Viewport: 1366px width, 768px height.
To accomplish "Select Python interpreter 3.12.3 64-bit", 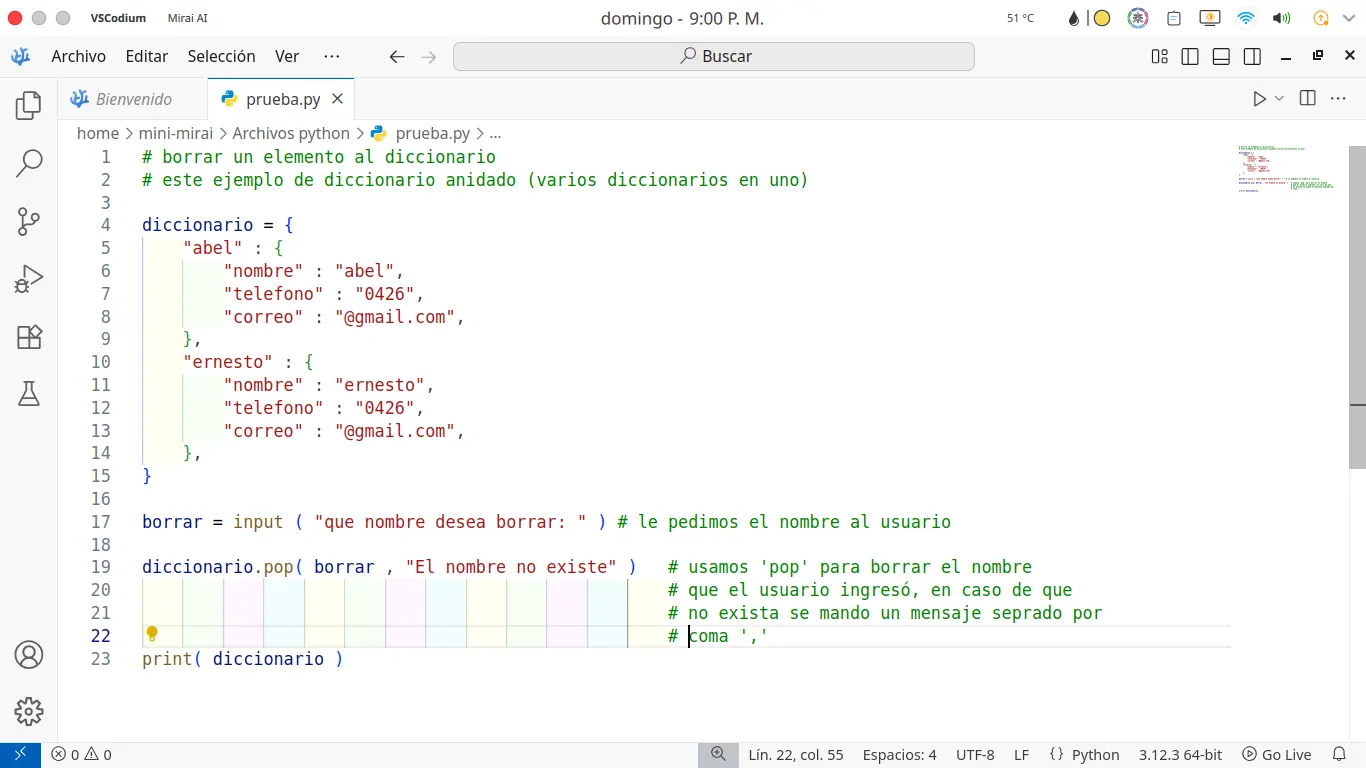I will 1180,755.
